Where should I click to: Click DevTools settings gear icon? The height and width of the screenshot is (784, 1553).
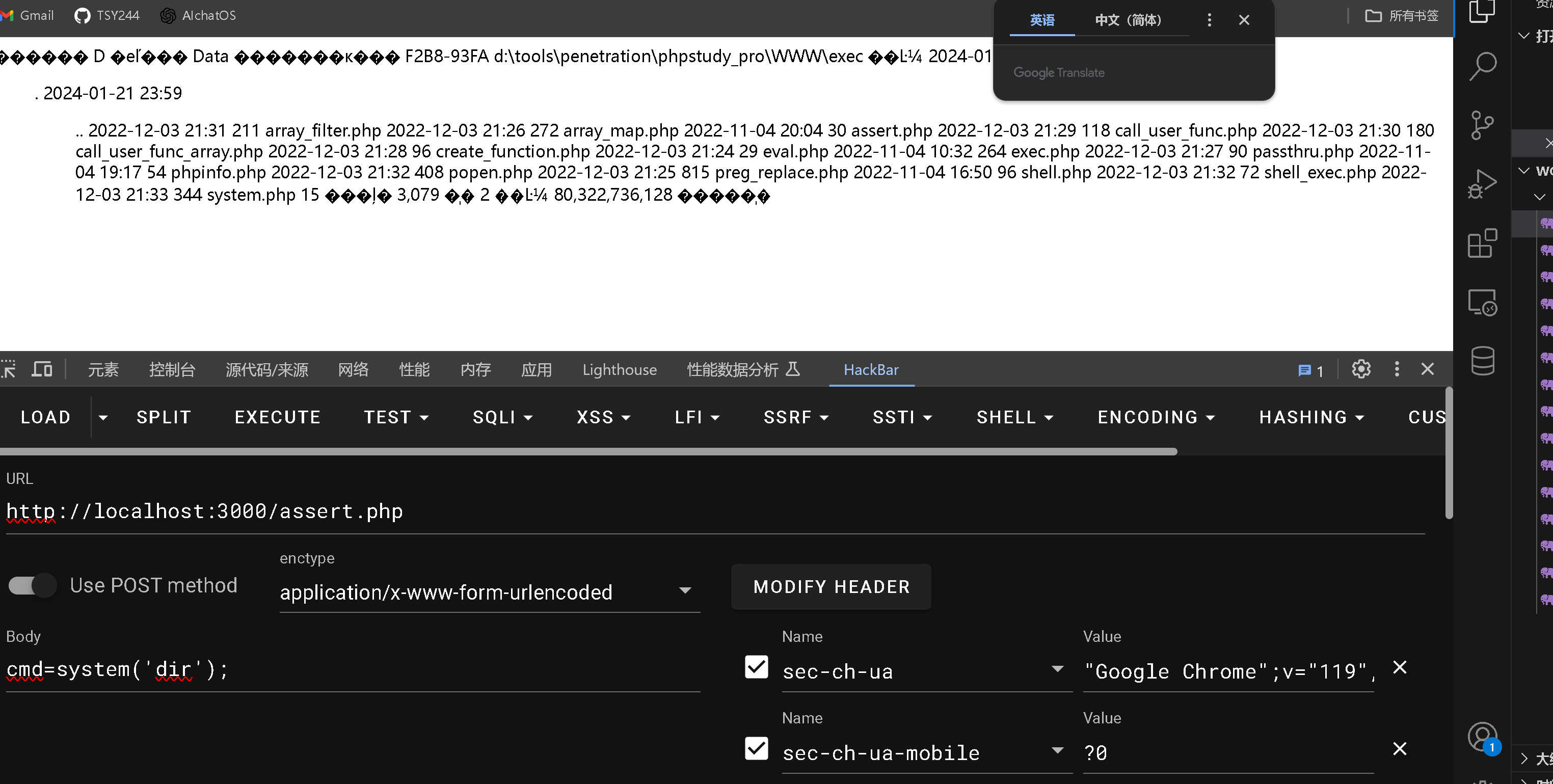tap(1361, 369)
